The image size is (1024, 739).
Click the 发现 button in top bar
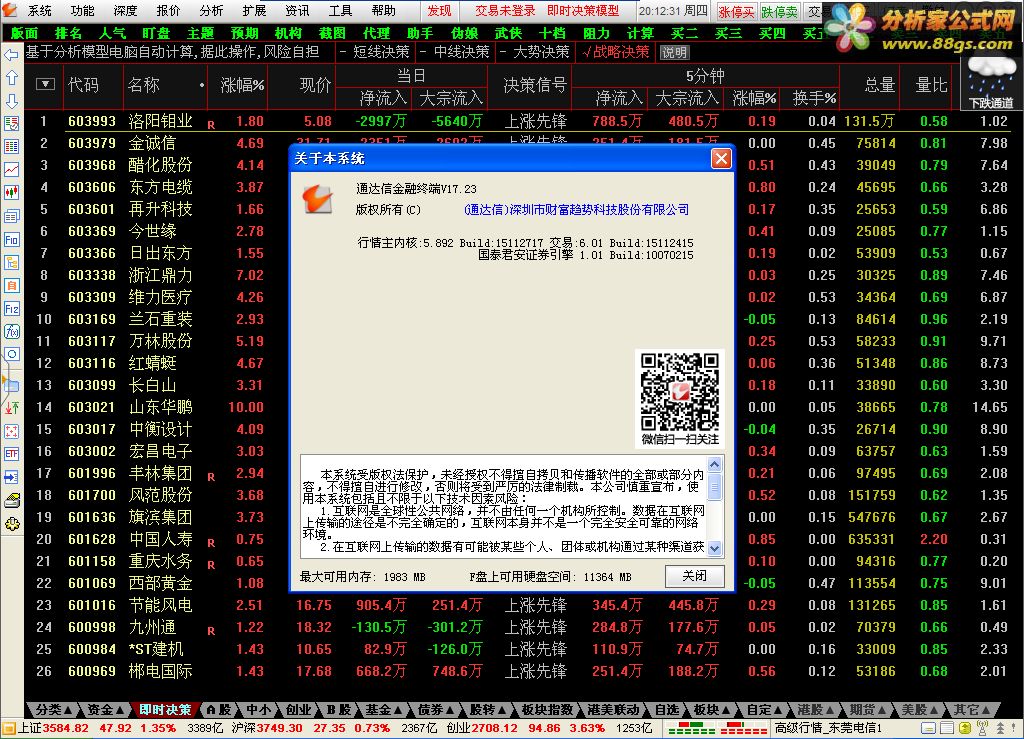tap(439, 10)
